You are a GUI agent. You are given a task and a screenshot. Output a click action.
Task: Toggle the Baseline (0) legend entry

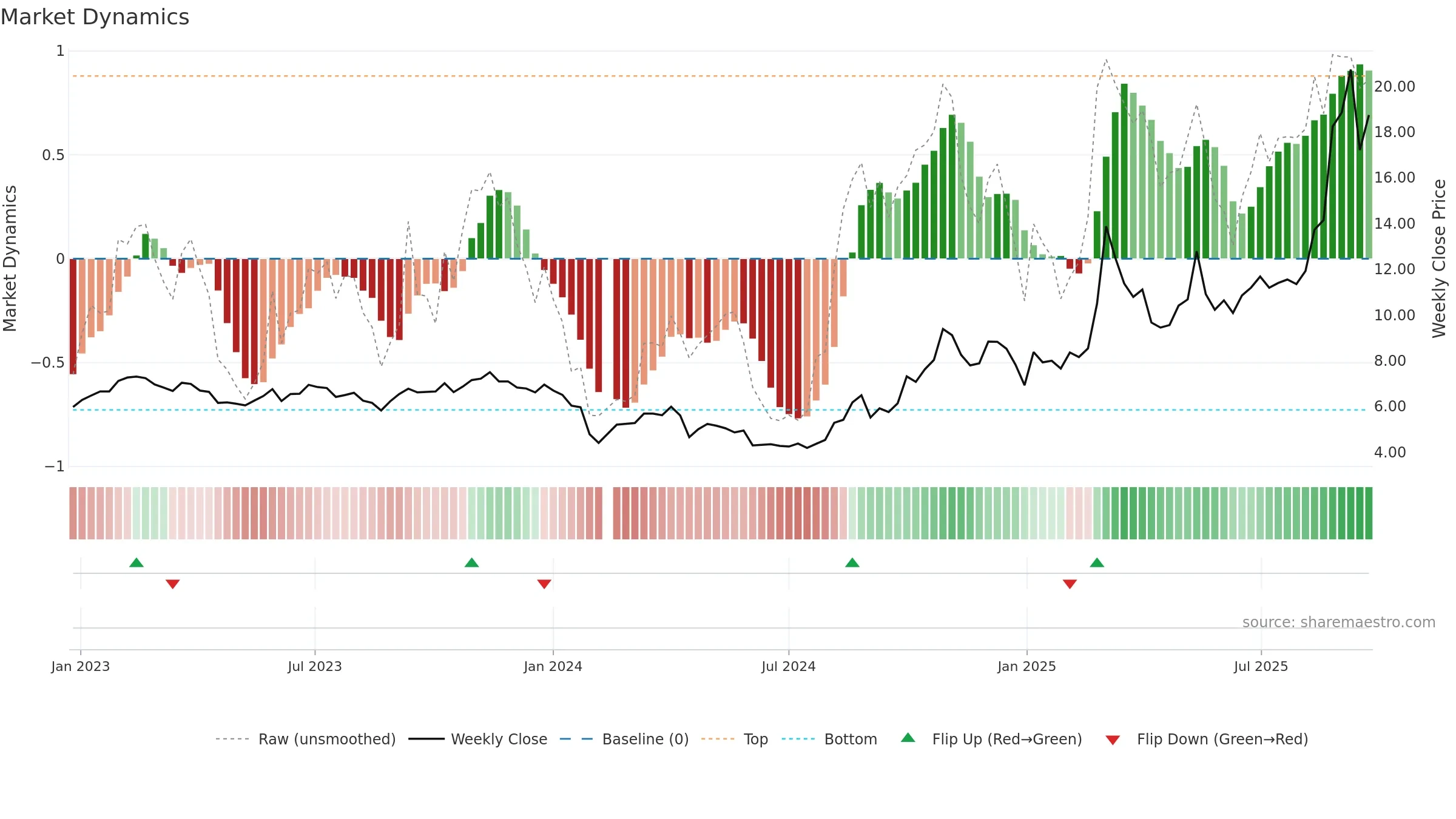[x=624, y=739]
